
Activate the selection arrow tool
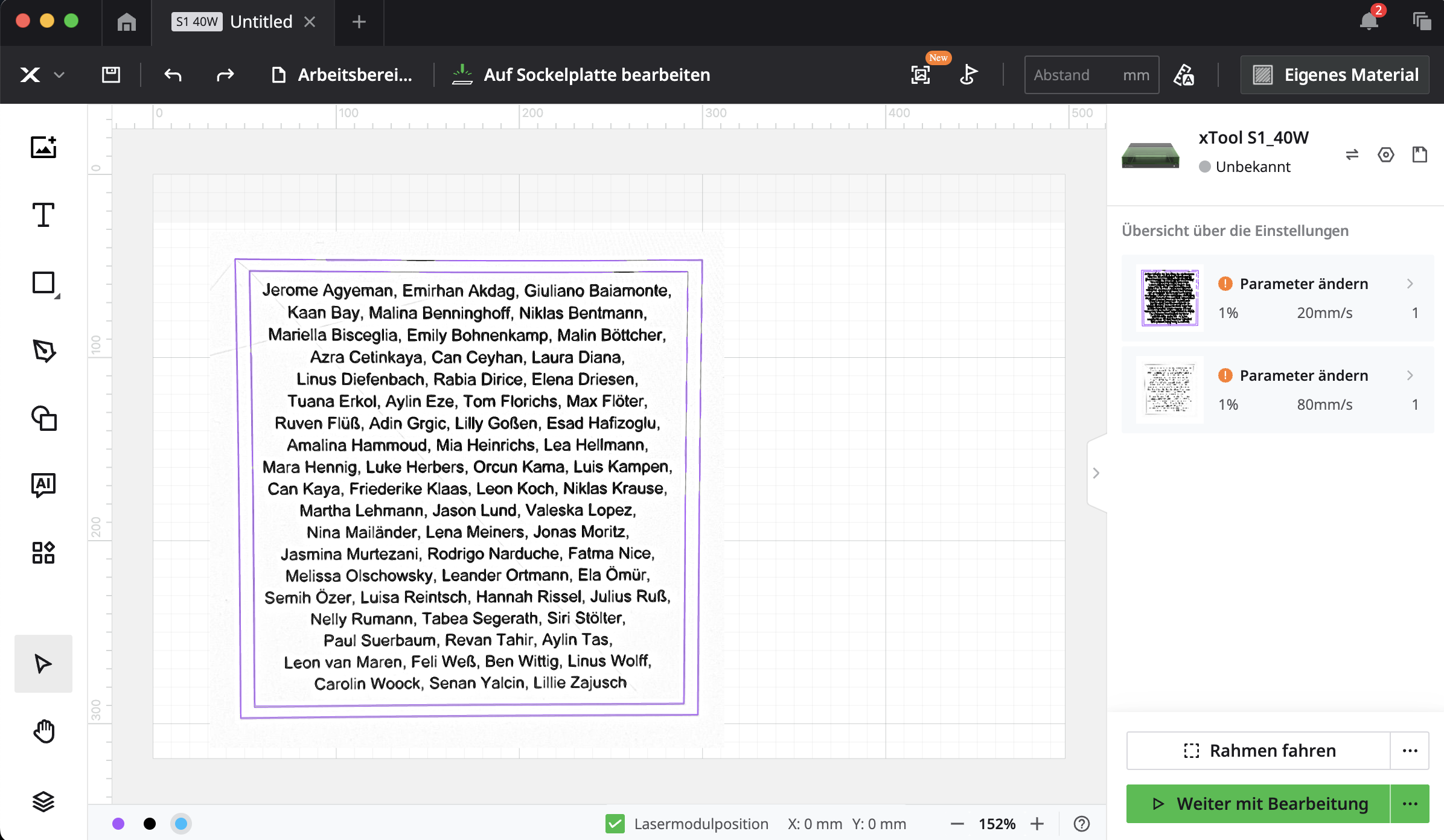pos(43,664)
